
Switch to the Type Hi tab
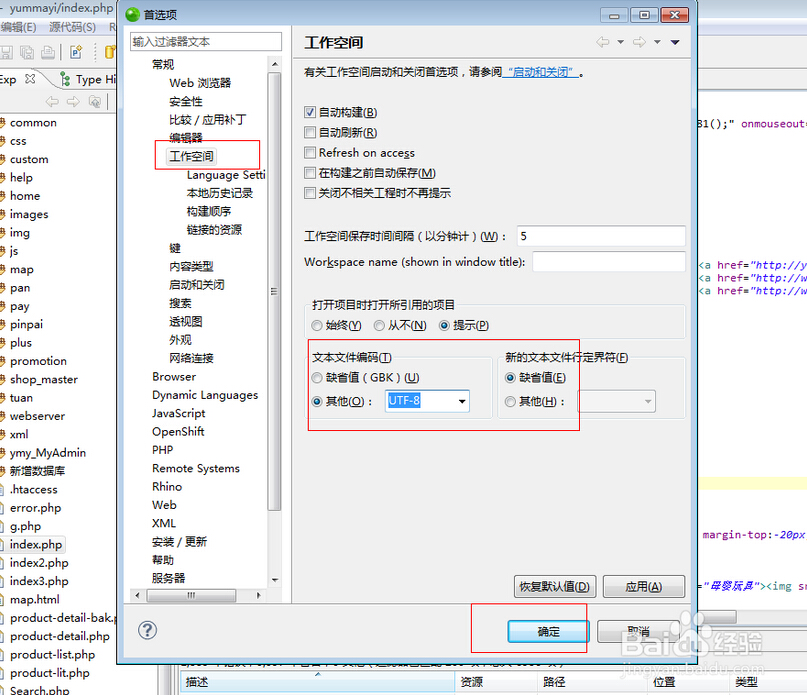coord(95,78)
